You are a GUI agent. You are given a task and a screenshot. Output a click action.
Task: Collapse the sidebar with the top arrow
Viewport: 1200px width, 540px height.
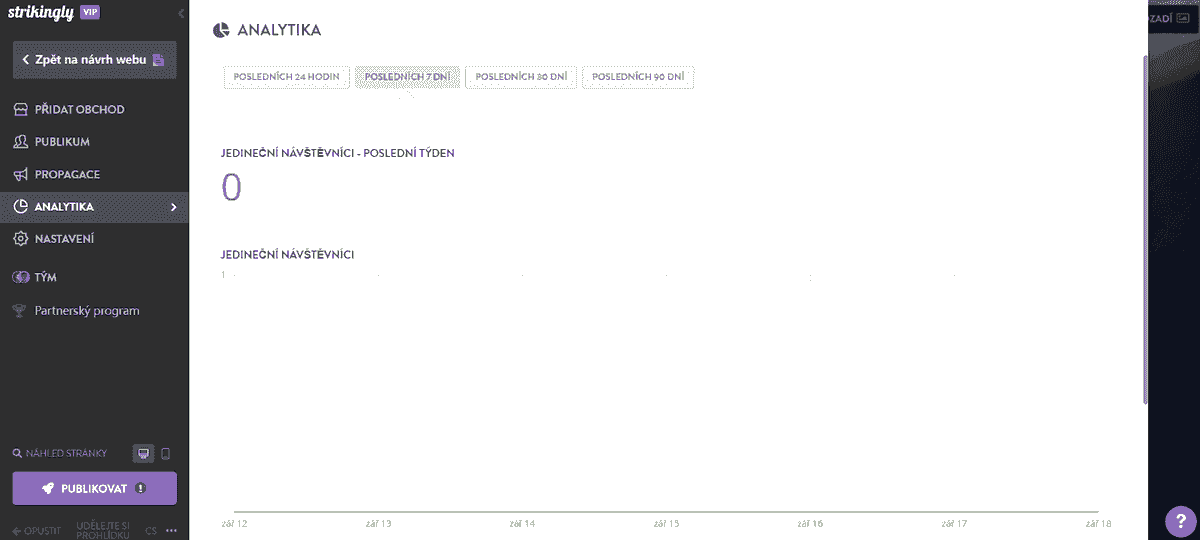(180, 14)
